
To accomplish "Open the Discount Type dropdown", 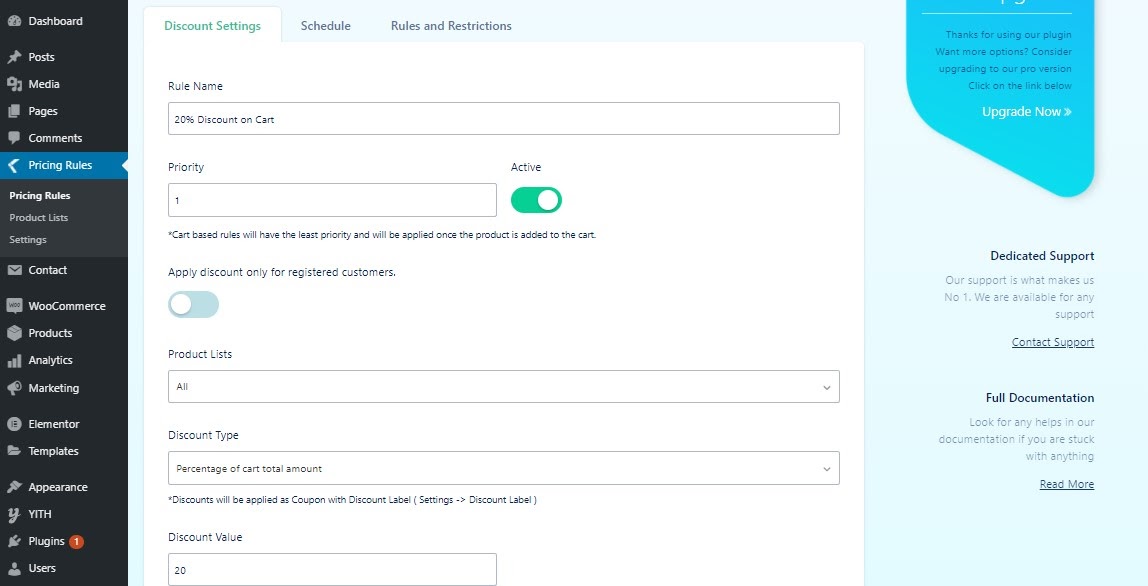I will point(504,468).
